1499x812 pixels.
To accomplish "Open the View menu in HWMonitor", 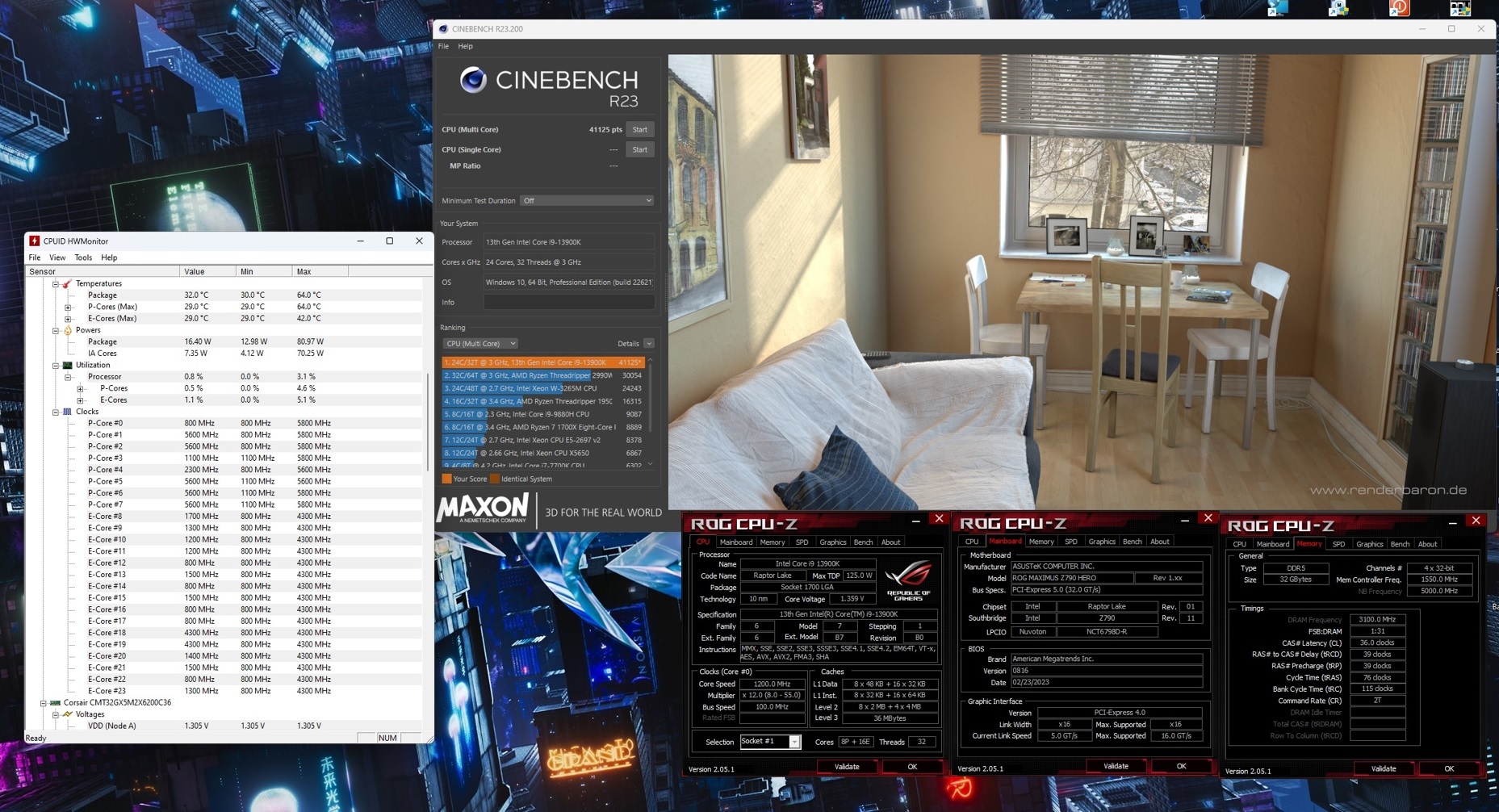I will tap(57, 257).
